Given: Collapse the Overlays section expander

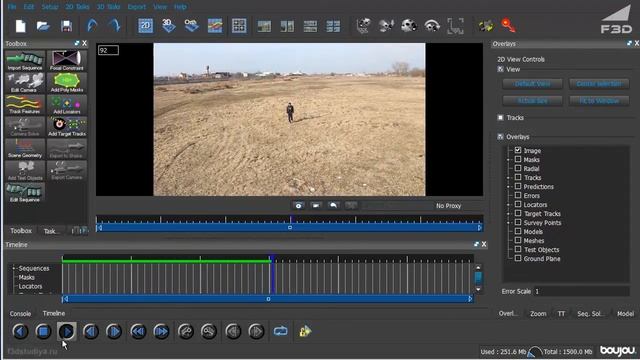Looking at the screenshot, I should [500, 137].
